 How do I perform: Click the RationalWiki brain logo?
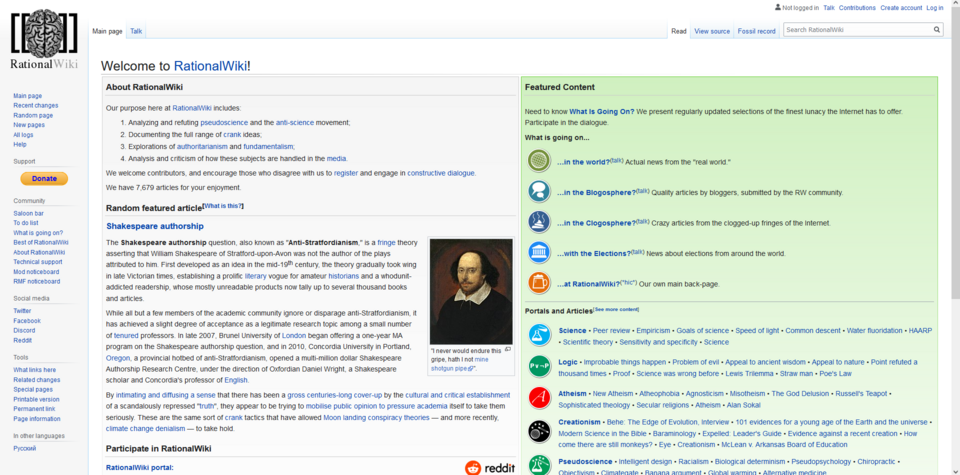[x=43, y=38]
